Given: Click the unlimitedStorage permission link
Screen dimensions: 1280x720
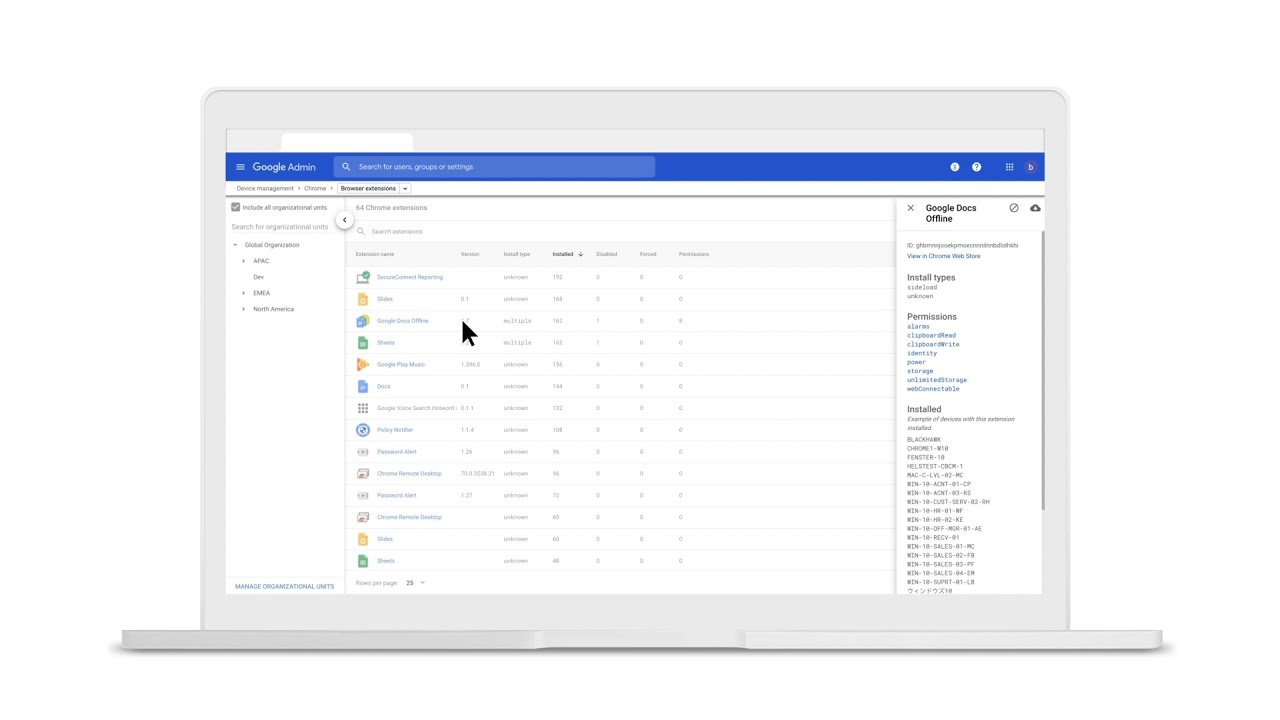Looking at the screenshot, I should 937,380.
